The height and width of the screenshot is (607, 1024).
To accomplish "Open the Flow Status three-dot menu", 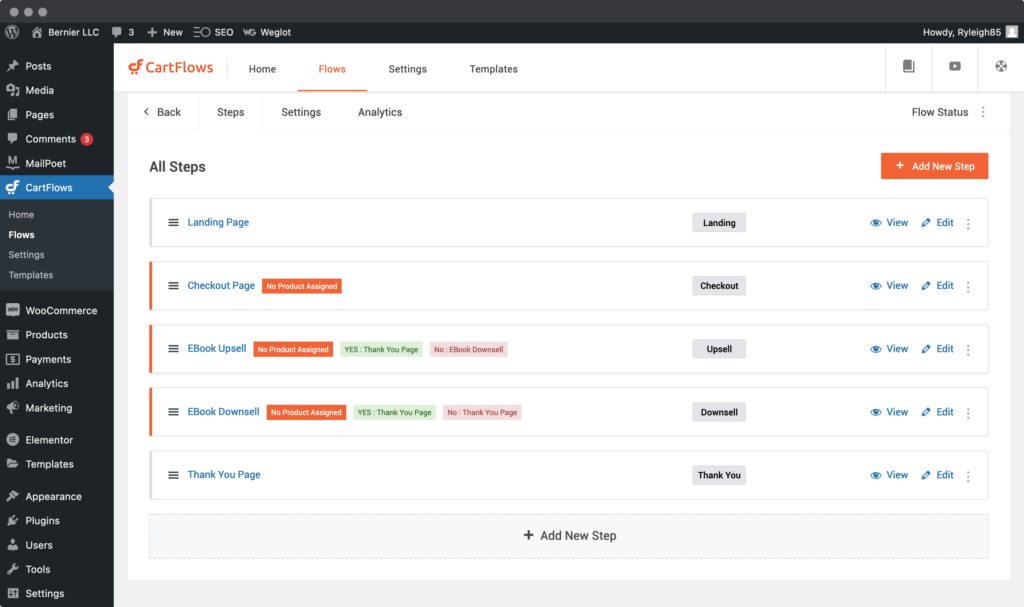I will 983,112.
